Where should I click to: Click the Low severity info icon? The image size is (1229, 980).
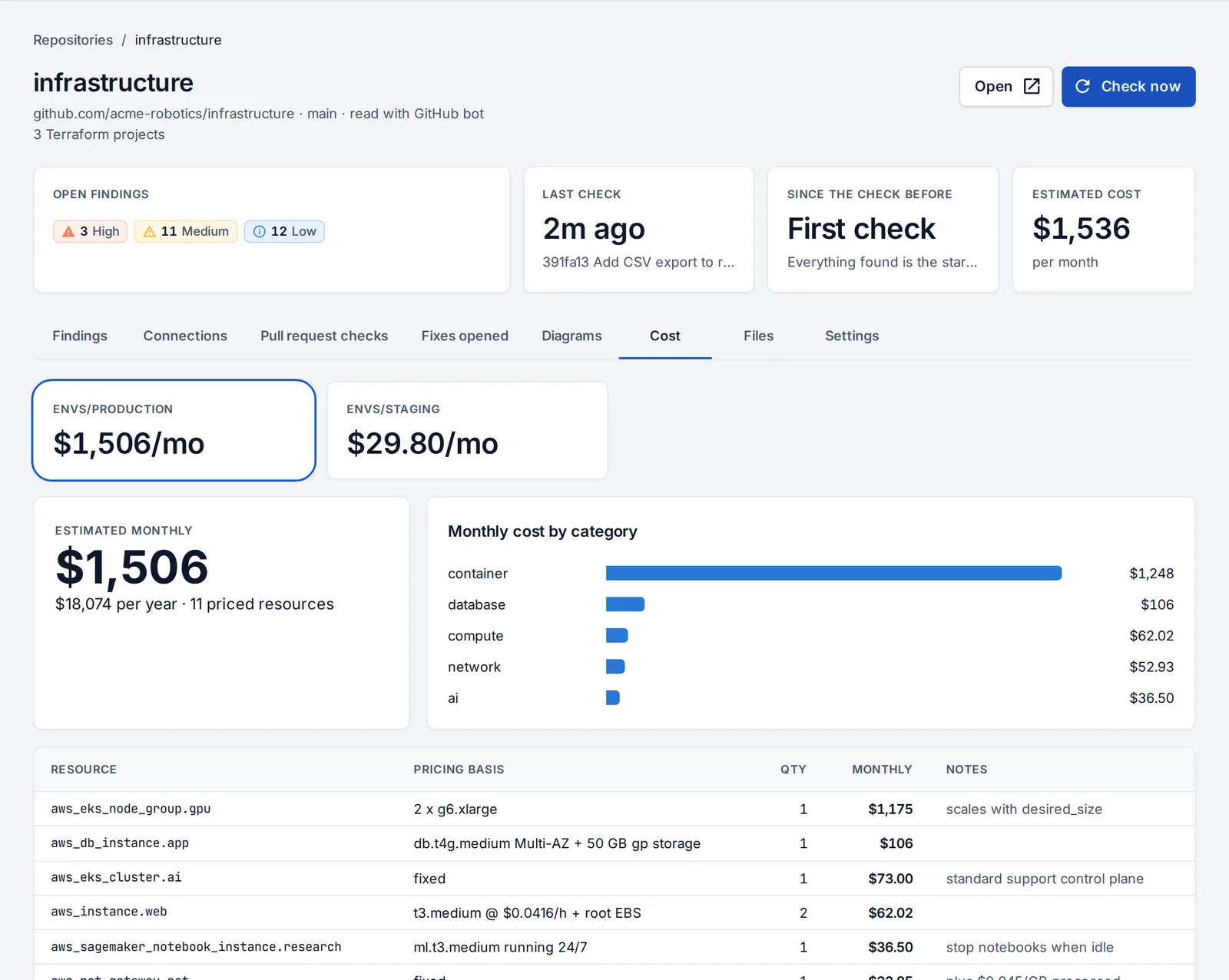click(260, 231)
